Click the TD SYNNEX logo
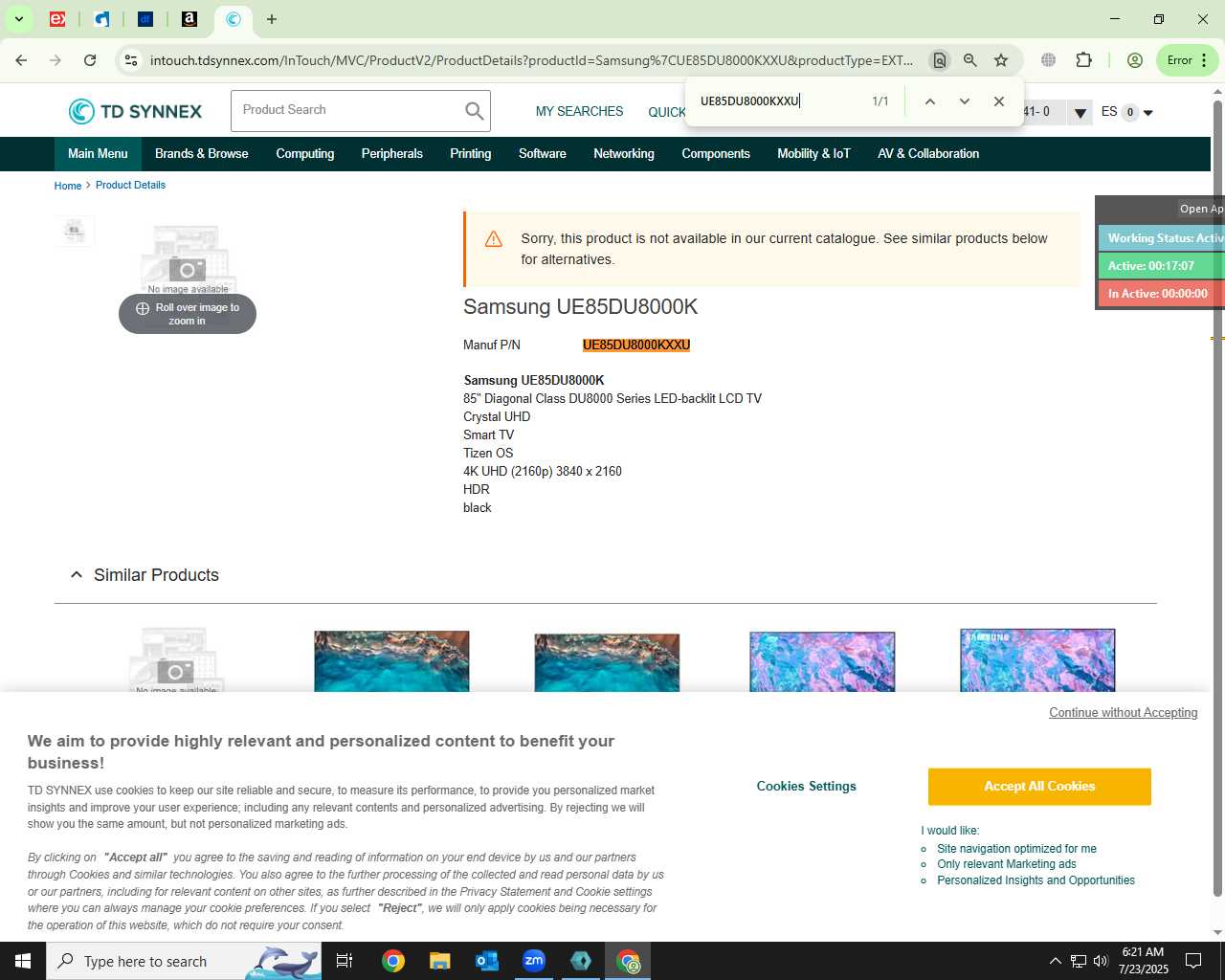Viewport: 1225px width, 980px height. click(135, 111)
